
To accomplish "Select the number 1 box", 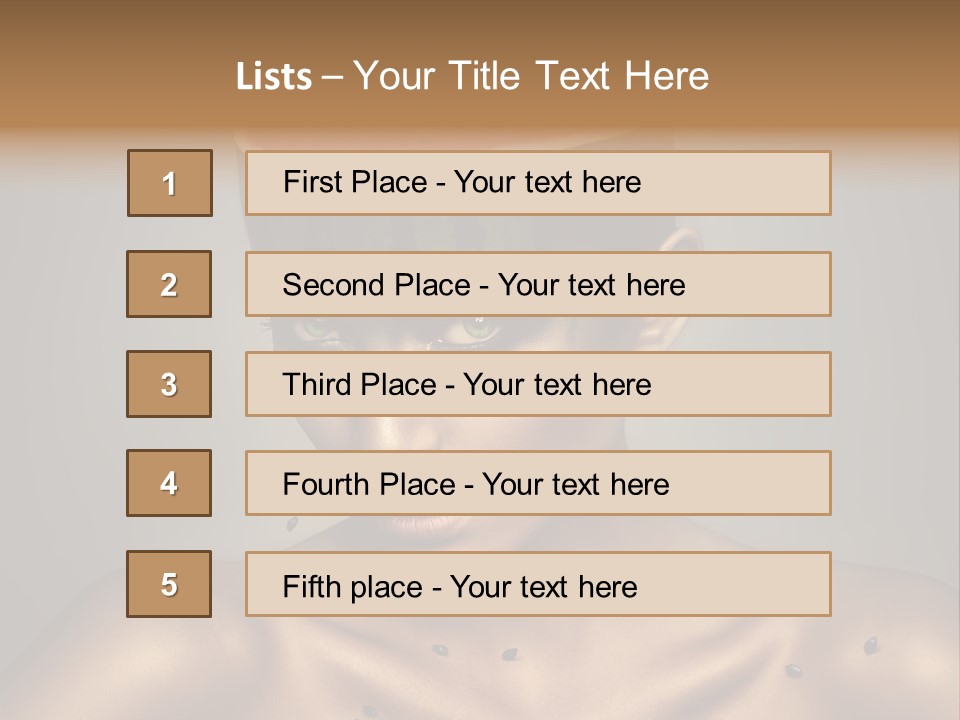I will (x=170, y=183).
